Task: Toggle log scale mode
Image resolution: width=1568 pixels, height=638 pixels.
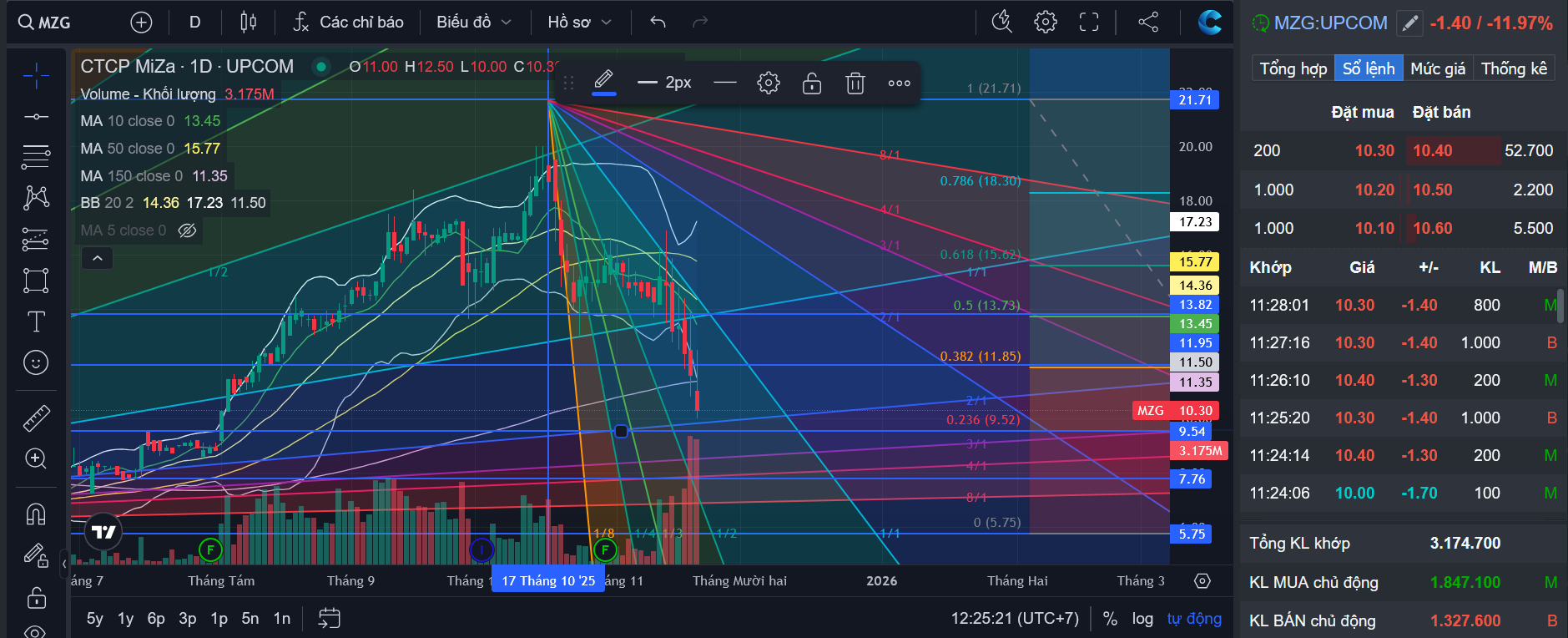Action: [x=1142, y=619]
